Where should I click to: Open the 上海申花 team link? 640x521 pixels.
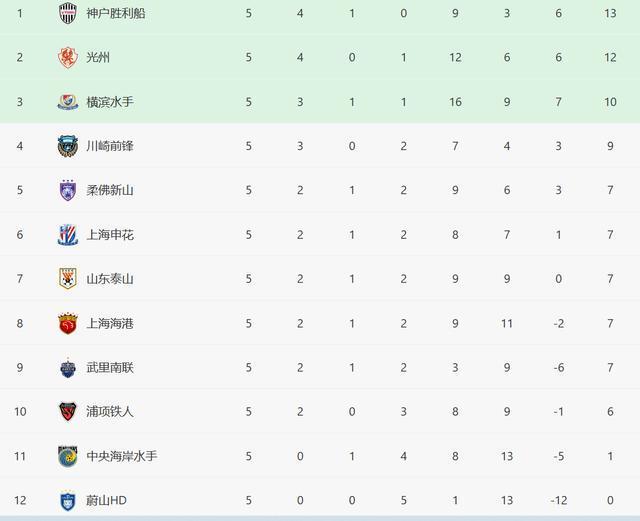(110, 235)
